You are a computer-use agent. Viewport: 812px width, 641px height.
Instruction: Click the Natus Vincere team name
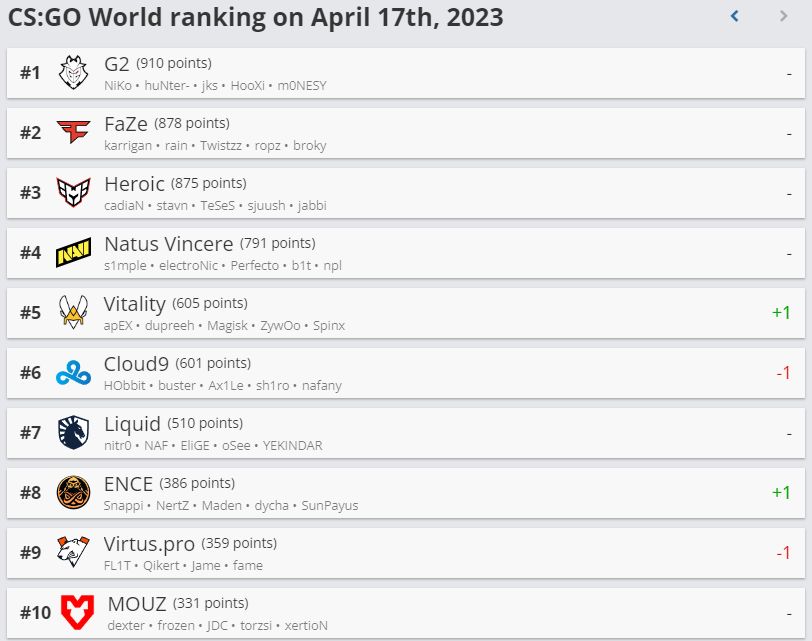169,244
